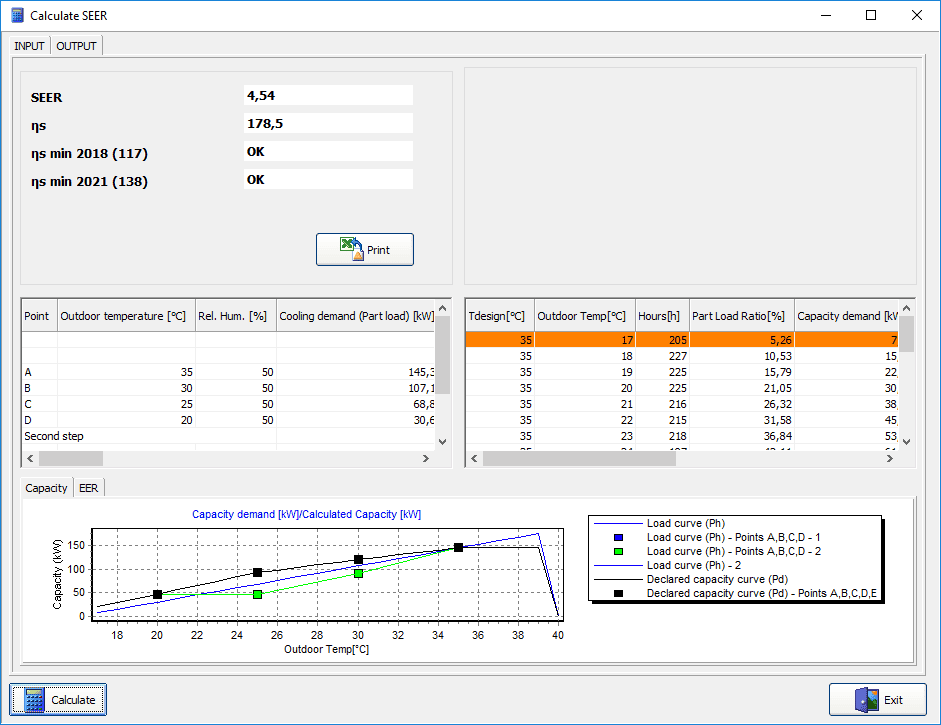Click the SEER result field showing 4,54
This screenshot has width=941, height=725.
click(x=328, y=95)
